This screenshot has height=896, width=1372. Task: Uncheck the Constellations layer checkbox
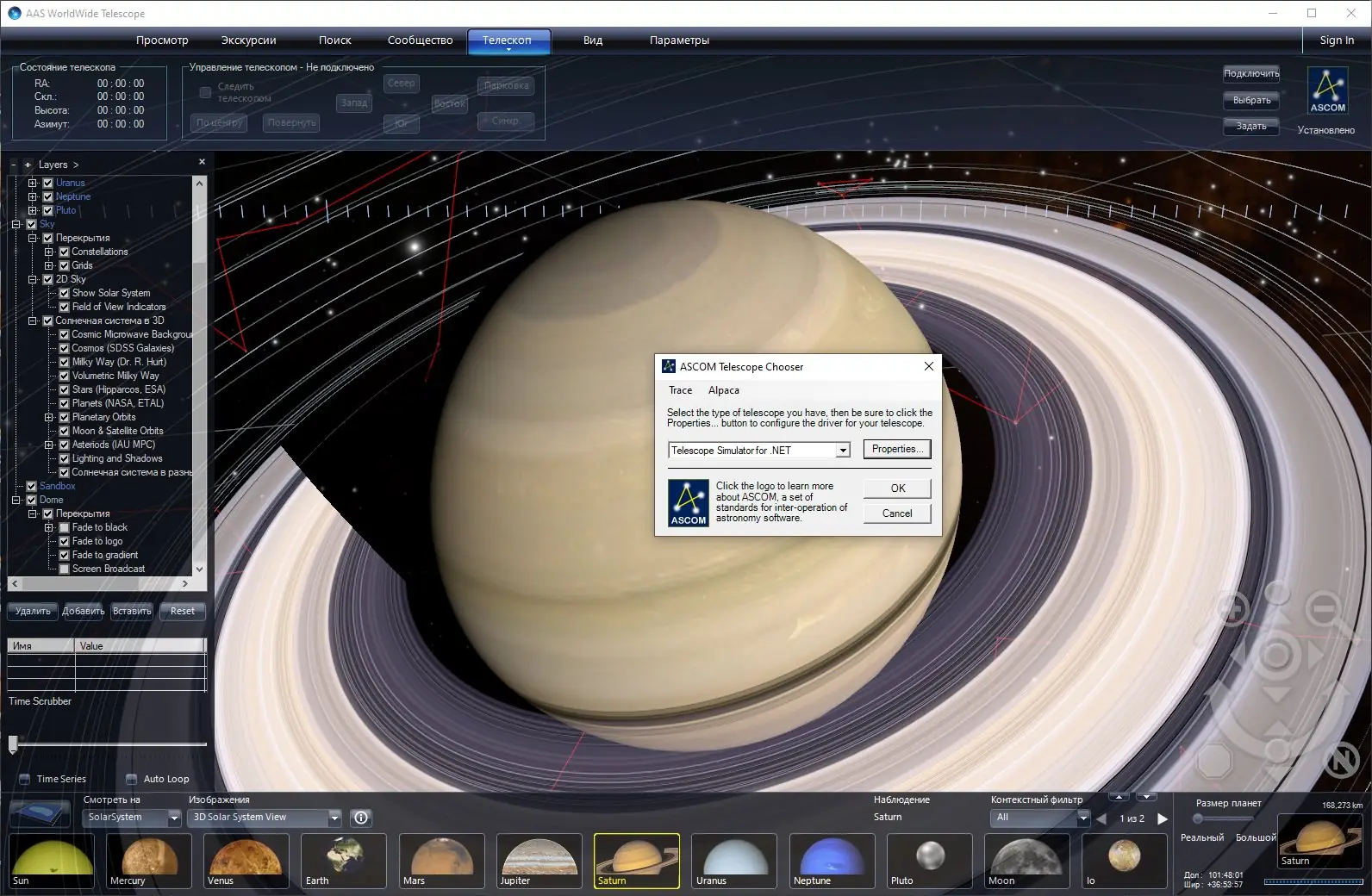point(64,252)
